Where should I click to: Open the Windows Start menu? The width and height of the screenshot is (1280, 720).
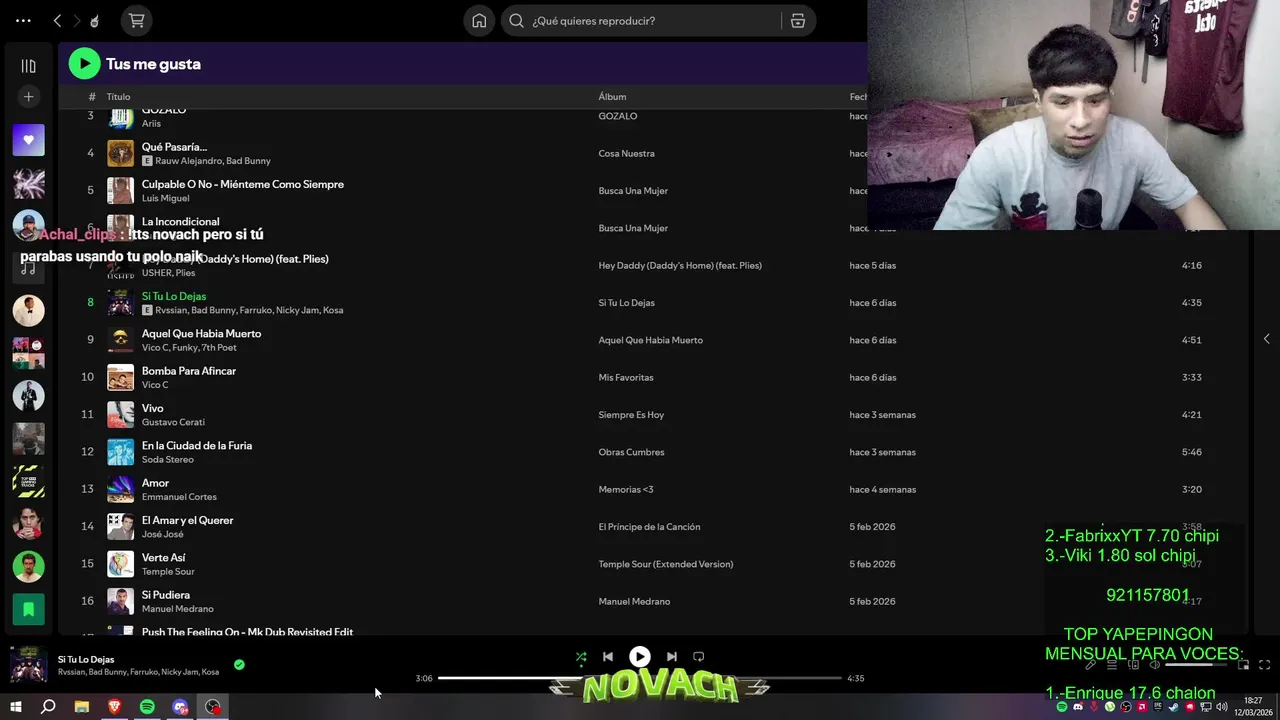click(x=16, y=707)
